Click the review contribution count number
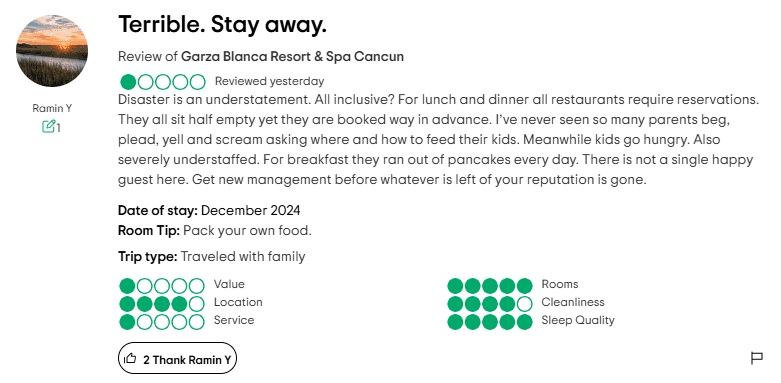The height and width of the screenshot is (383, 781). click(x=58, y=128)
